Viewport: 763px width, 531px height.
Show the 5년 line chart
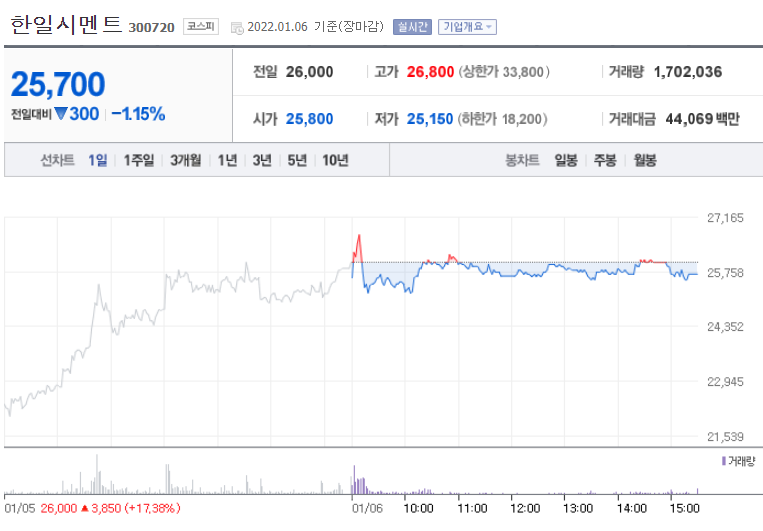[x=297, y=160]
